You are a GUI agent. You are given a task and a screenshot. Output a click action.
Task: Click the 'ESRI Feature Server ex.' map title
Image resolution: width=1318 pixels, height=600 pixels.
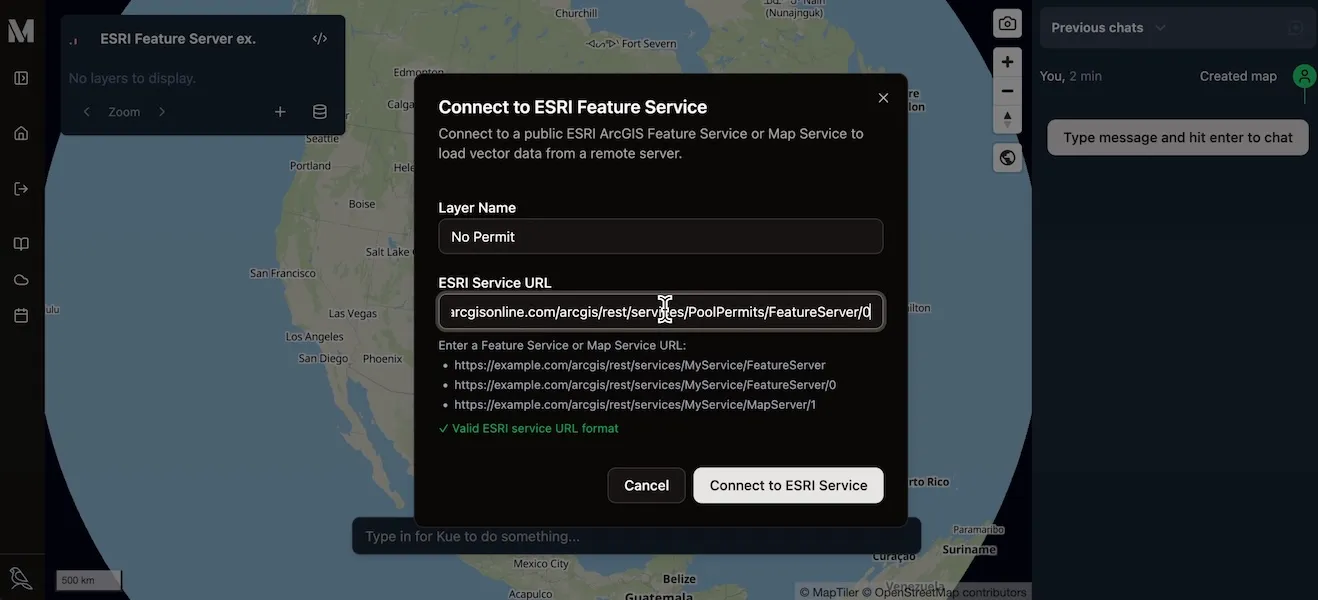(178, 39)
